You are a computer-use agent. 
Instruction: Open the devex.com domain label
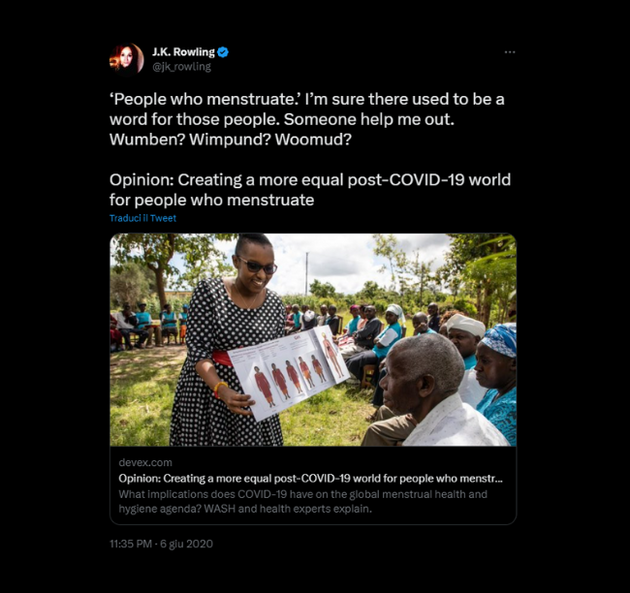coord(144,463)
